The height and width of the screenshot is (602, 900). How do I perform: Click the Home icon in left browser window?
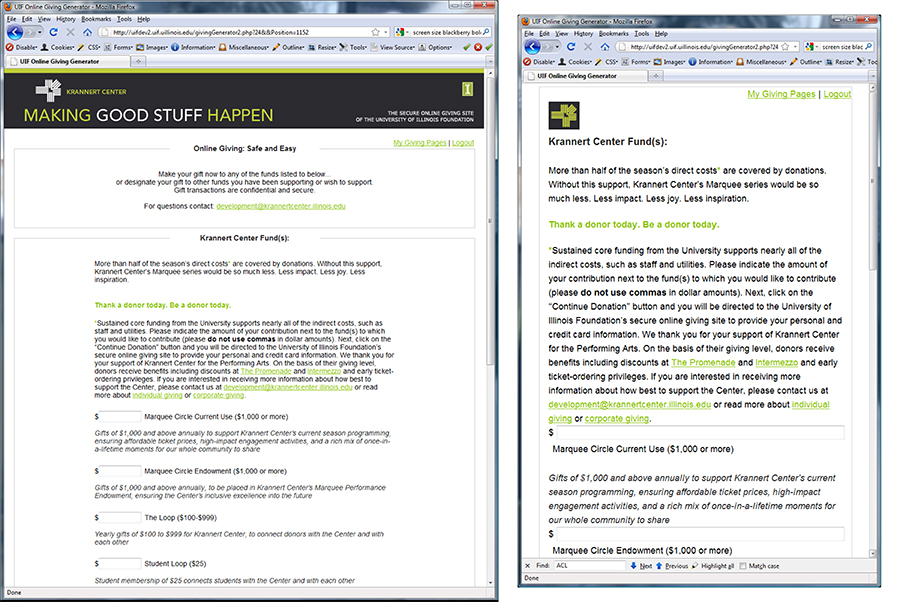88,32
